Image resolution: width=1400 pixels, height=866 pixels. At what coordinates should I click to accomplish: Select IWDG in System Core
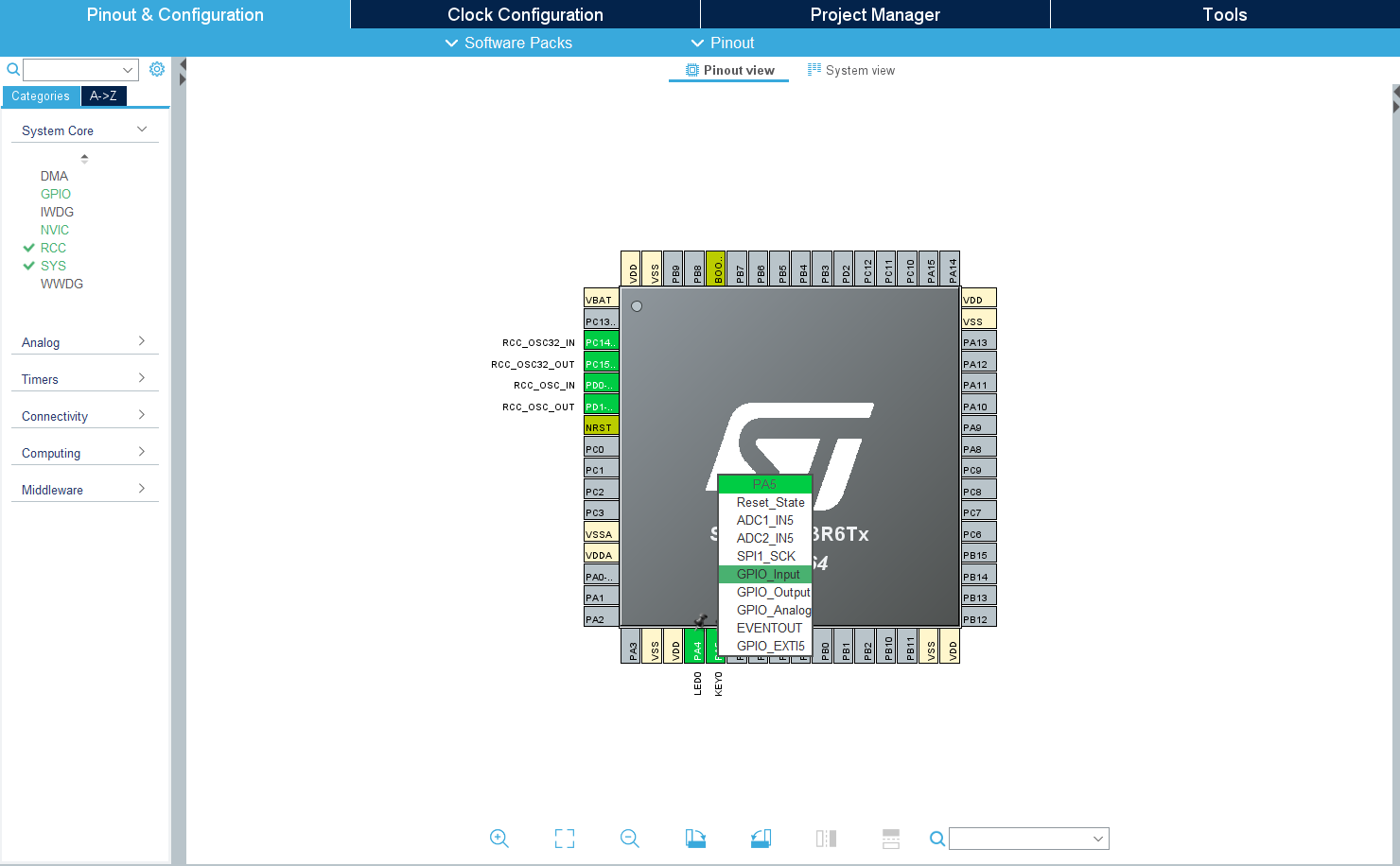click(57, 212)
